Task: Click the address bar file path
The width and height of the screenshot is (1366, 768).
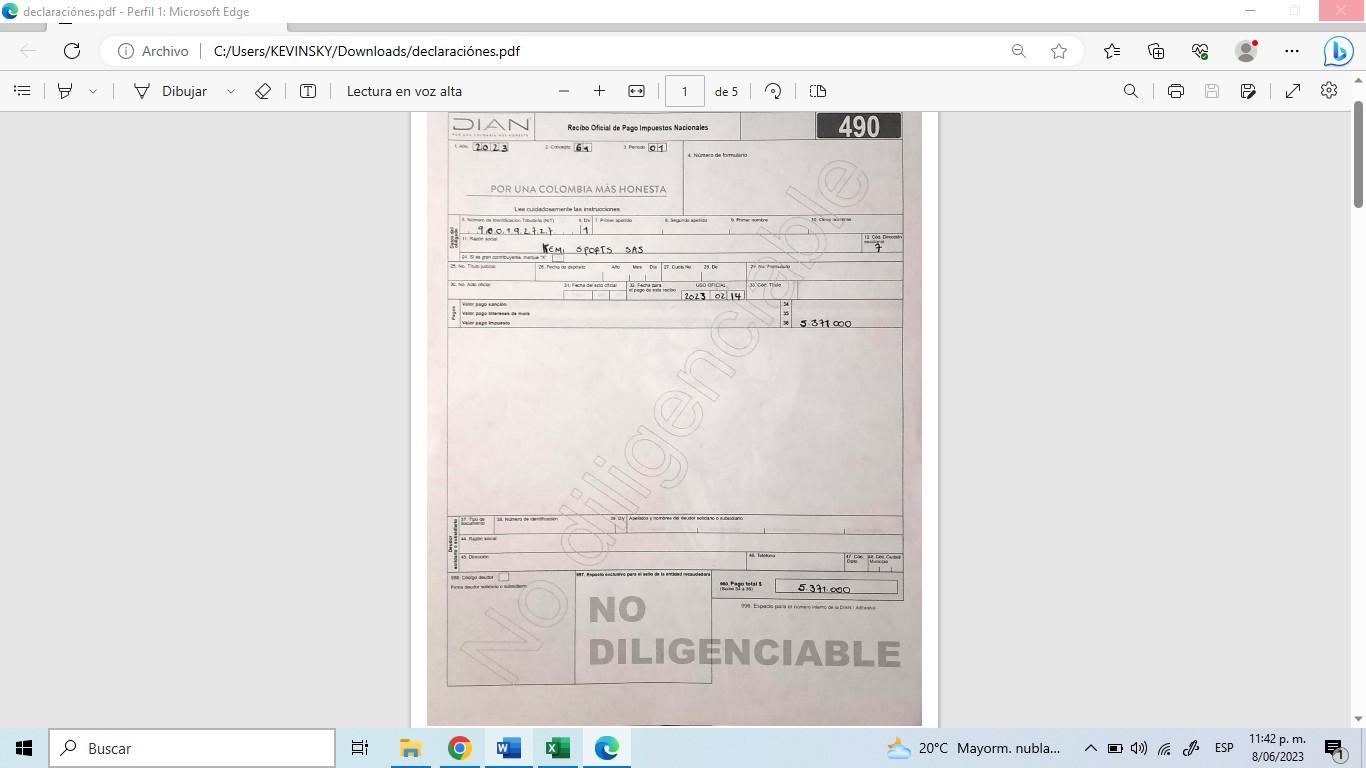Action: (367, 51)
